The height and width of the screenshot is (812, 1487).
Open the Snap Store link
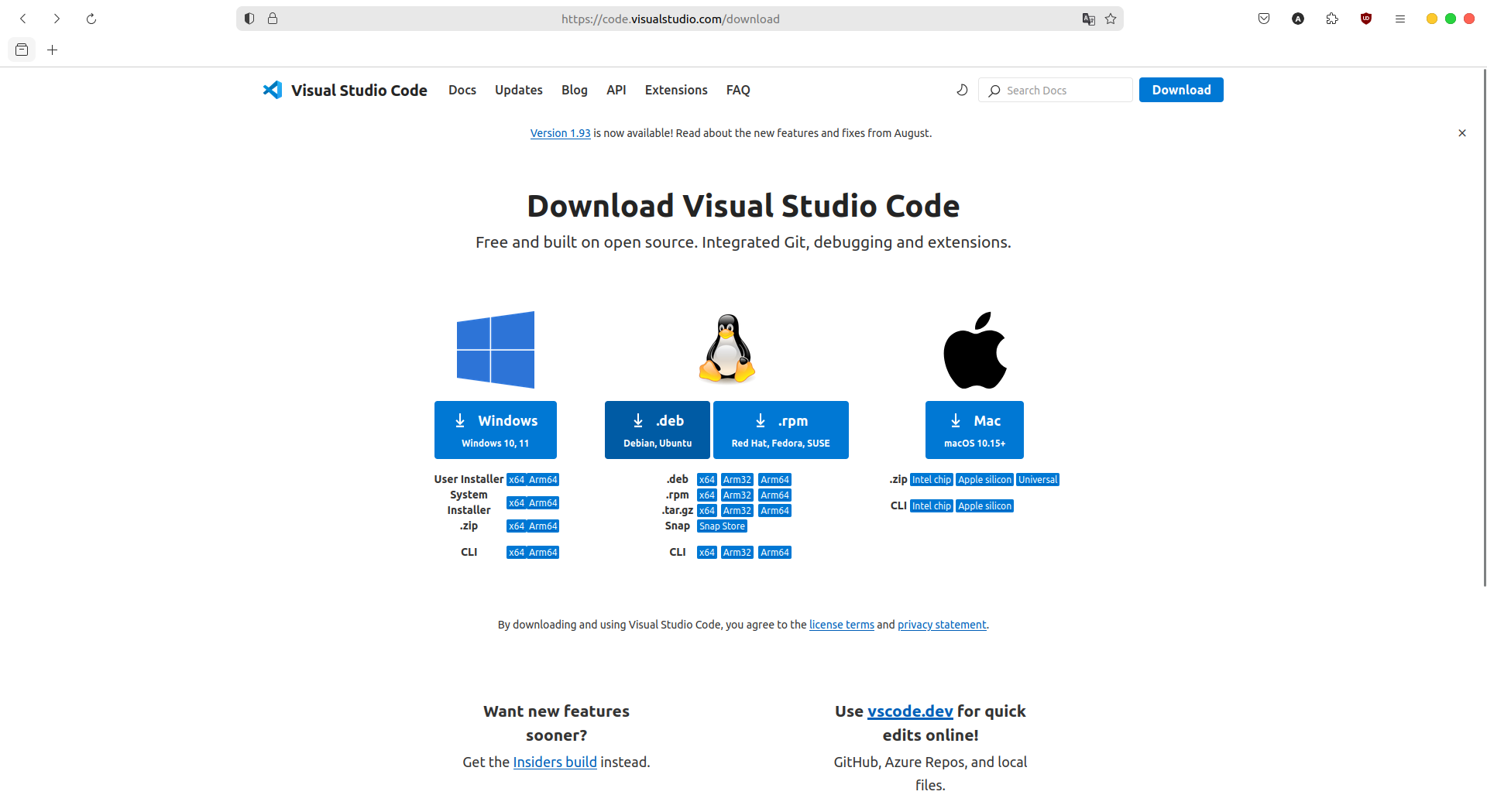722,526
